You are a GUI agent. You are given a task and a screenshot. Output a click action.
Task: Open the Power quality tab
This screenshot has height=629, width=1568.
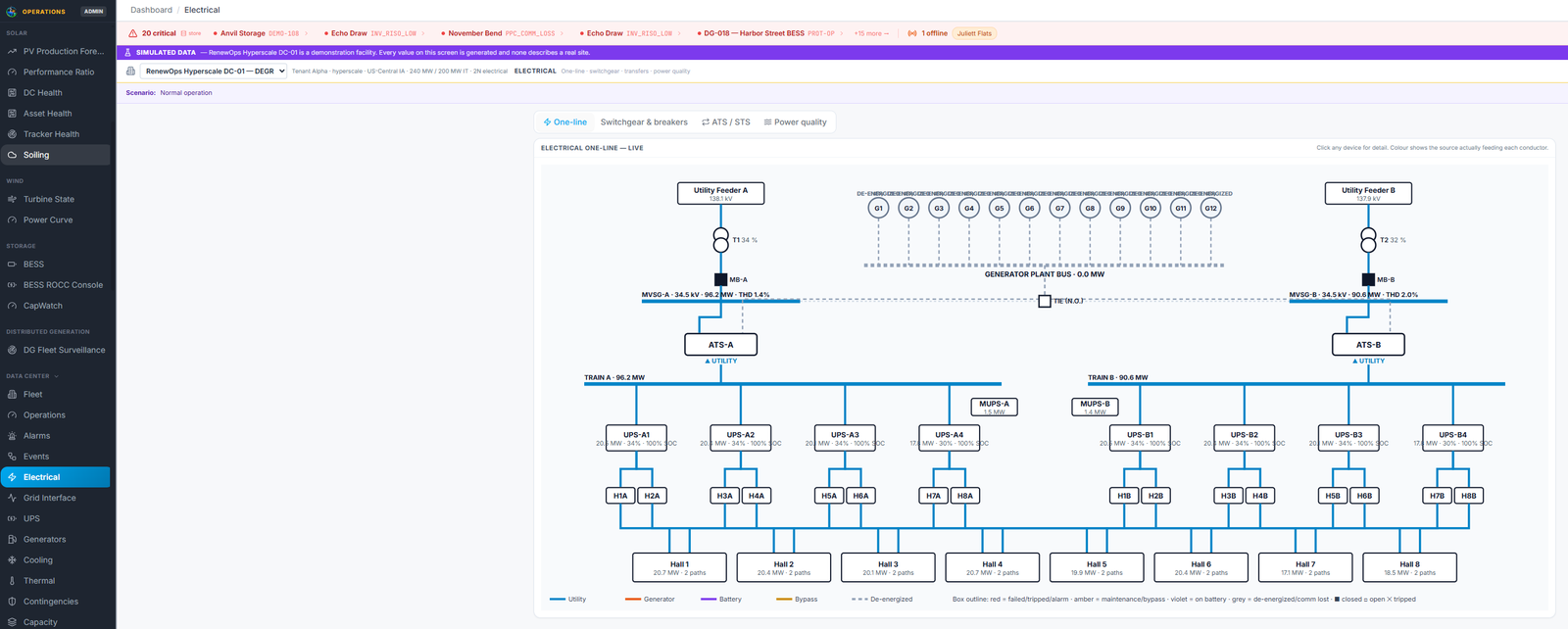point(796,122)
